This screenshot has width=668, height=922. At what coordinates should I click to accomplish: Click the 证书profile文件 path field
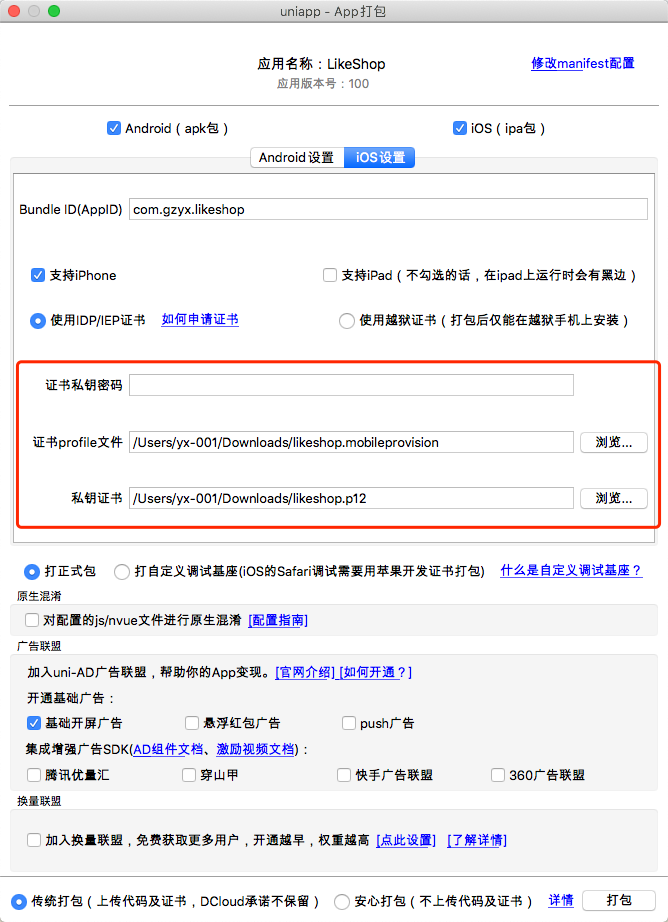click(x=351, y=442)
